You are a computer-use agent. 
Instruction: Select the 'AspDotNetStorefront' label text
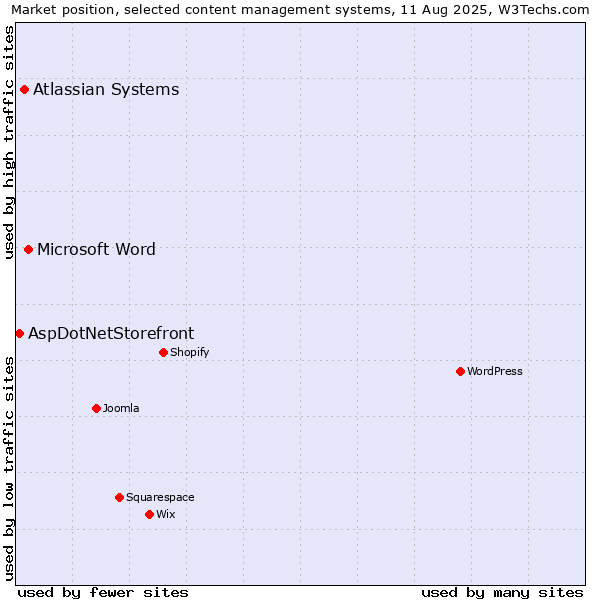point(111,334)
